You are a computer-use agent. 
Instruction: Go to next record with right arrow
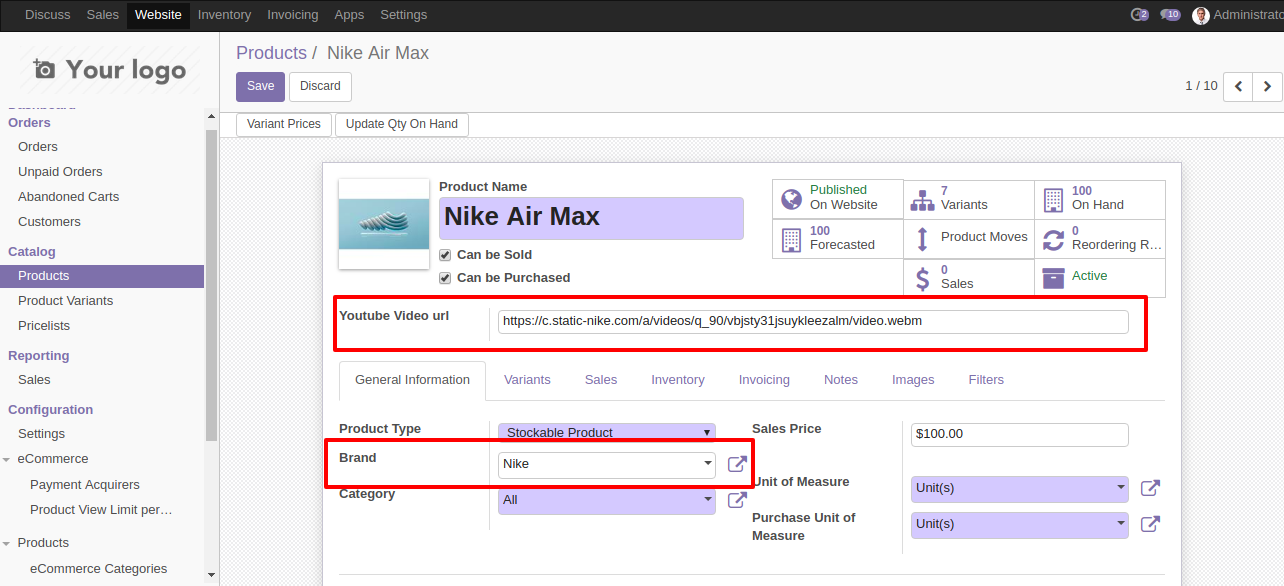coord(1267,86)
